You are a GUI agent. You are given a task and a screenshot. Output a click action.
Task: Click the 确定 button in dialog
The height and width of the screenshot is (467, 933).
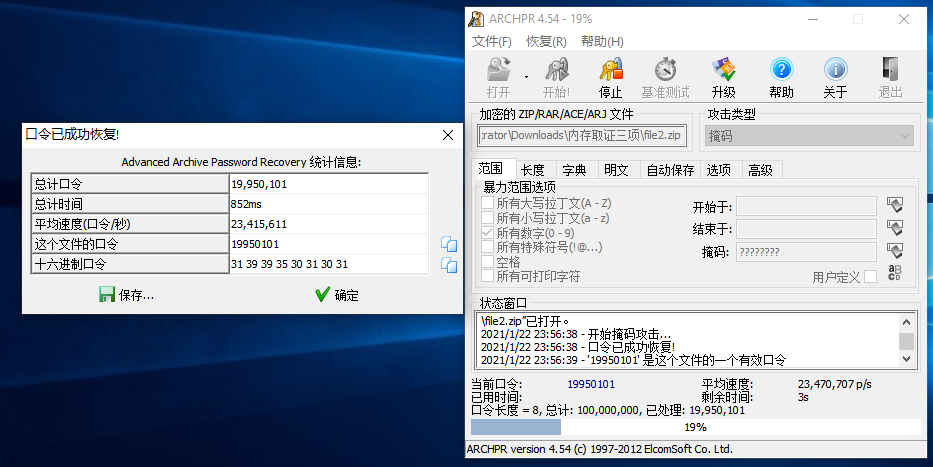coord(337,295)
